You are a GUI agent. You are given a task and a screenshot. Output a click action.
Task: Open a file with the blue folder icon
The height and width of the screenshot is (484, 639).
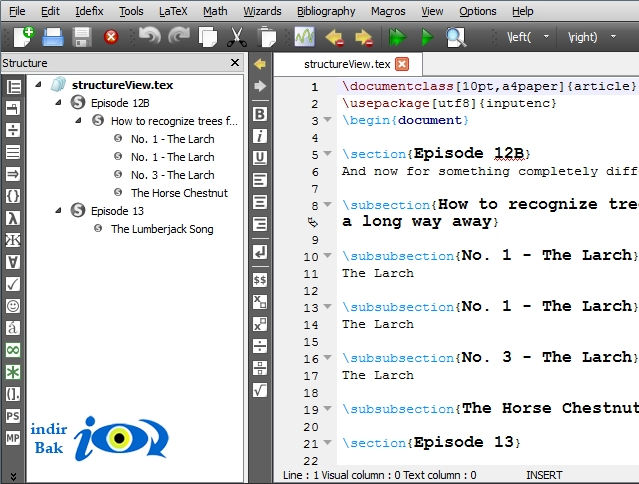click(53, 37)
